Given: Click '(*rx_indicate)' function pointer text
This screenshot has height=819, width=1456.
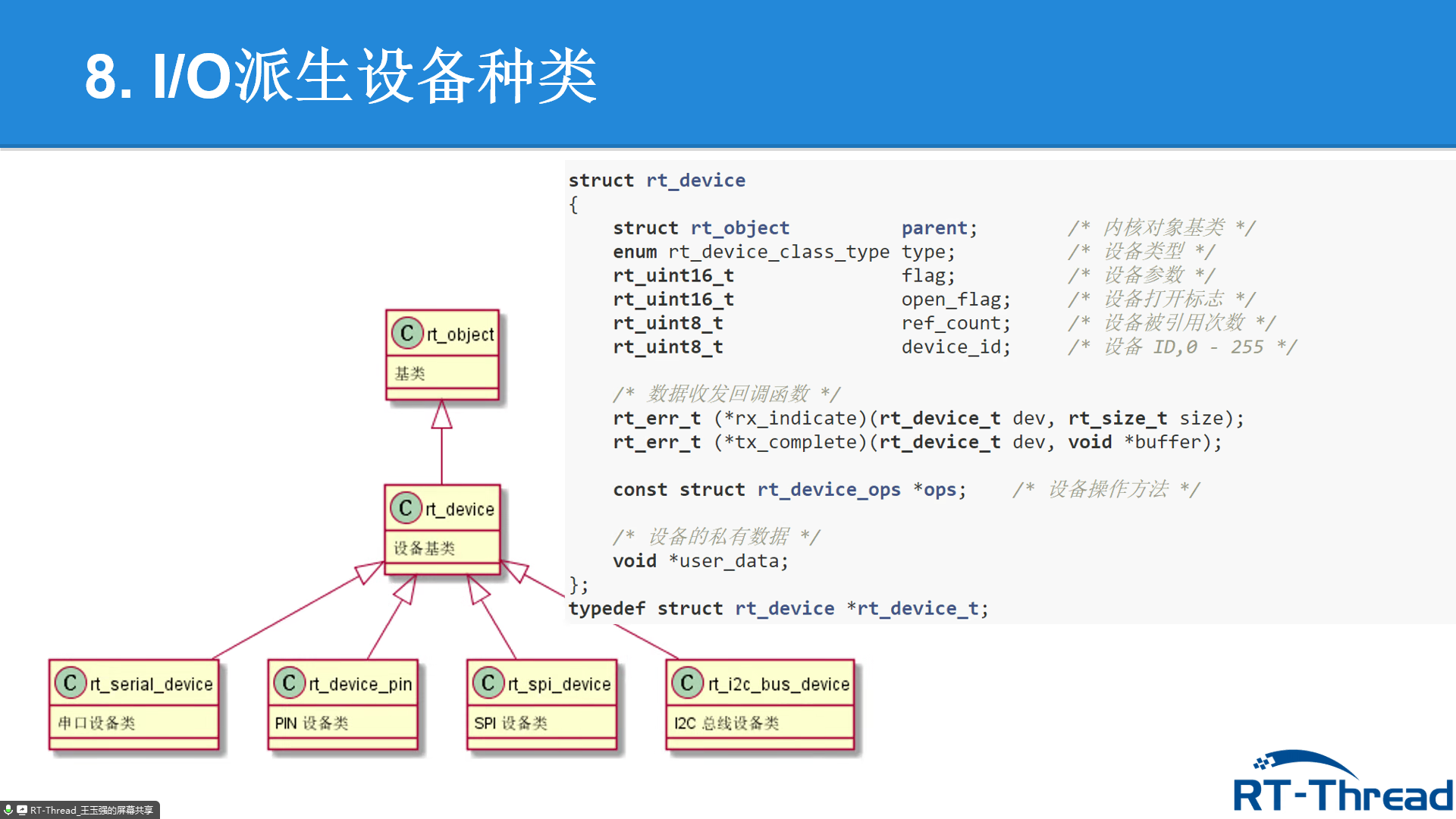Looking at the screenshot, I should (x=790, y=419).
